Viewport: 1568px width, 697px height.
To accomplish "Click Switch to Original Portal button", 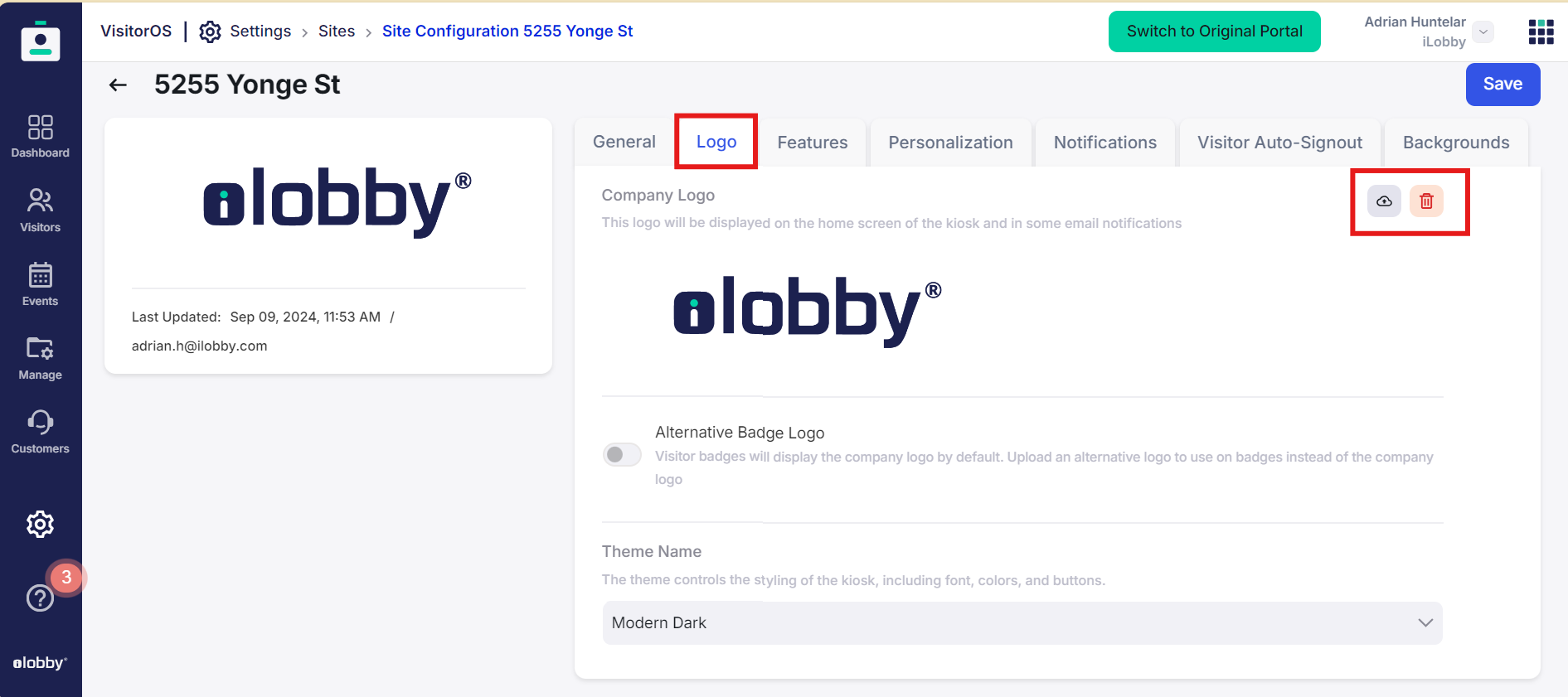I will coord(1214,31).
